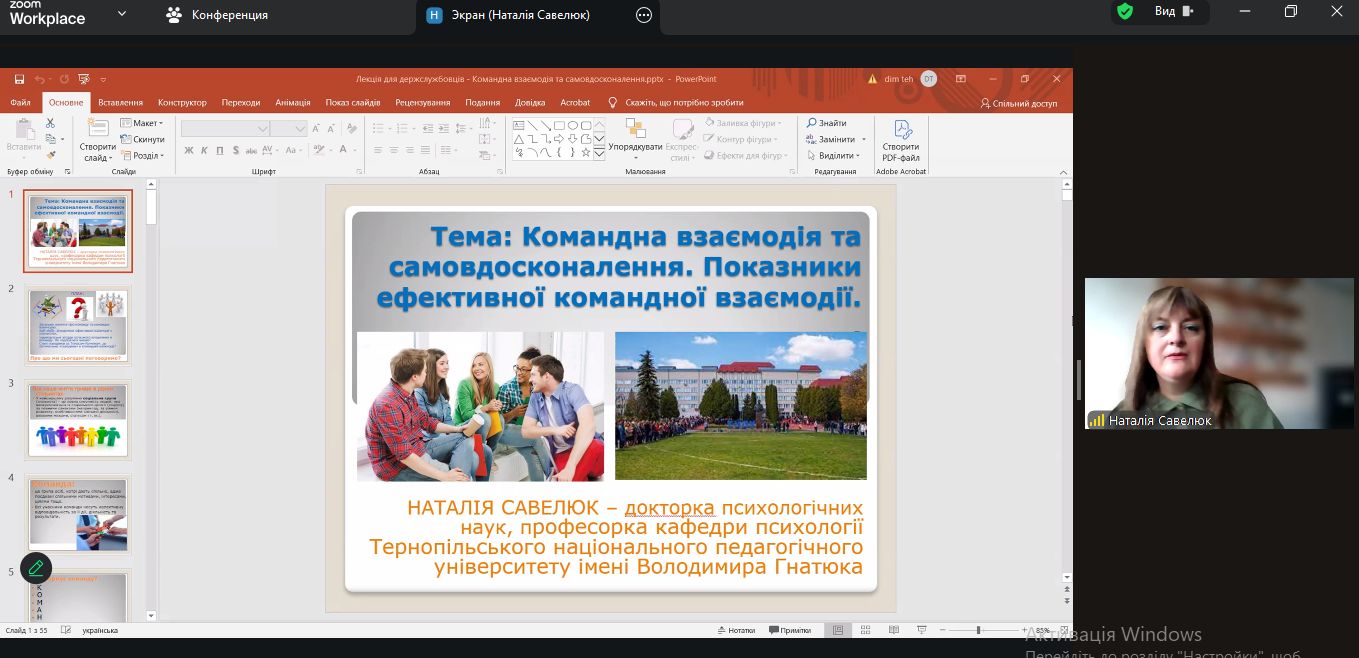Click the Знайти search icon
The height and width of the screenshot is (658, 1359).
826,123
